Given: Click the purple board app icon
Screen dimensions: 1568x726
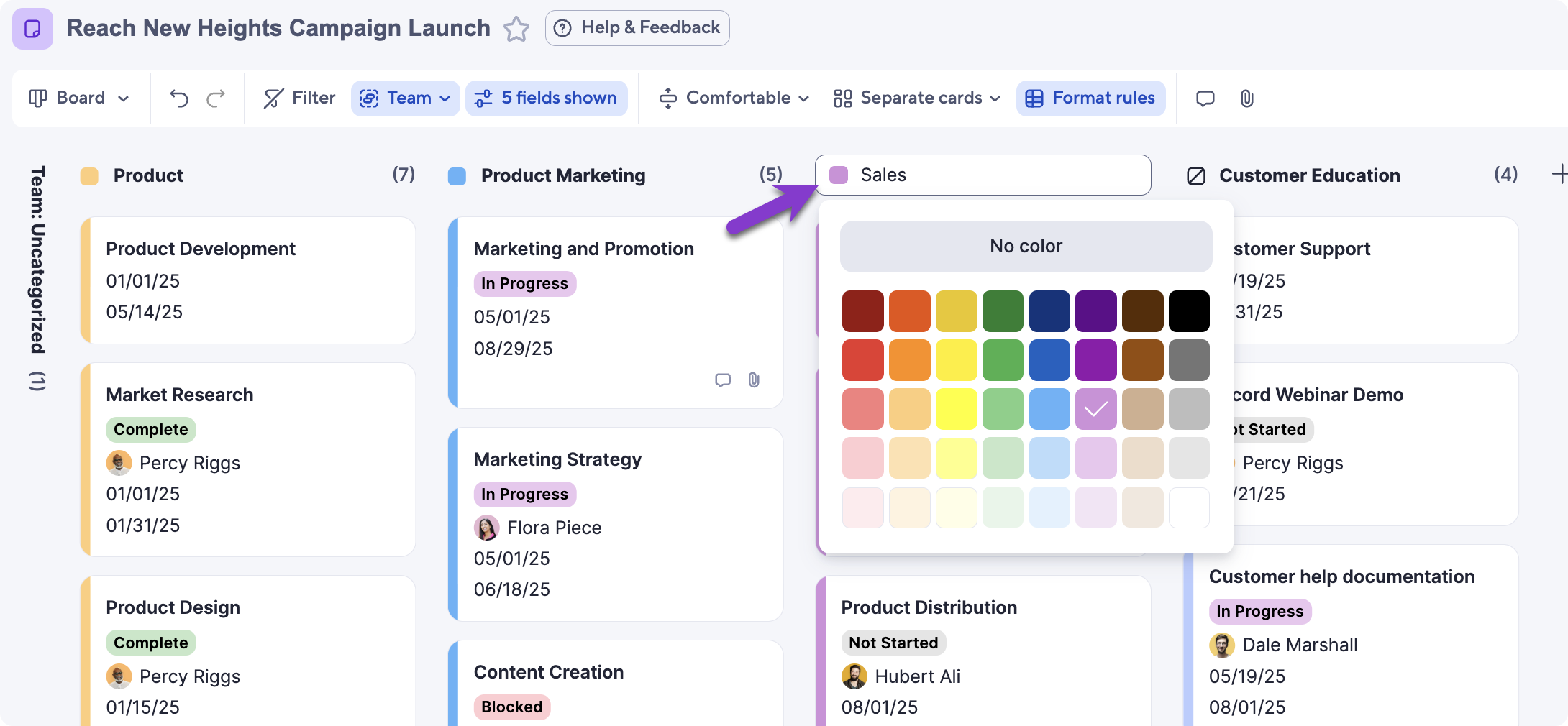Looking at the screenshot, I should [32, 29].
